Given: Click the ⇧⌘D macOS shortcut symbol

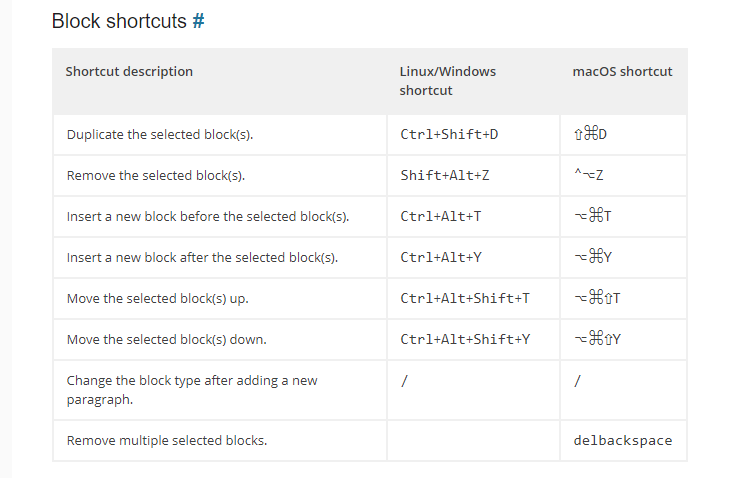Looking at the screenshot, I should coord(590,135).
